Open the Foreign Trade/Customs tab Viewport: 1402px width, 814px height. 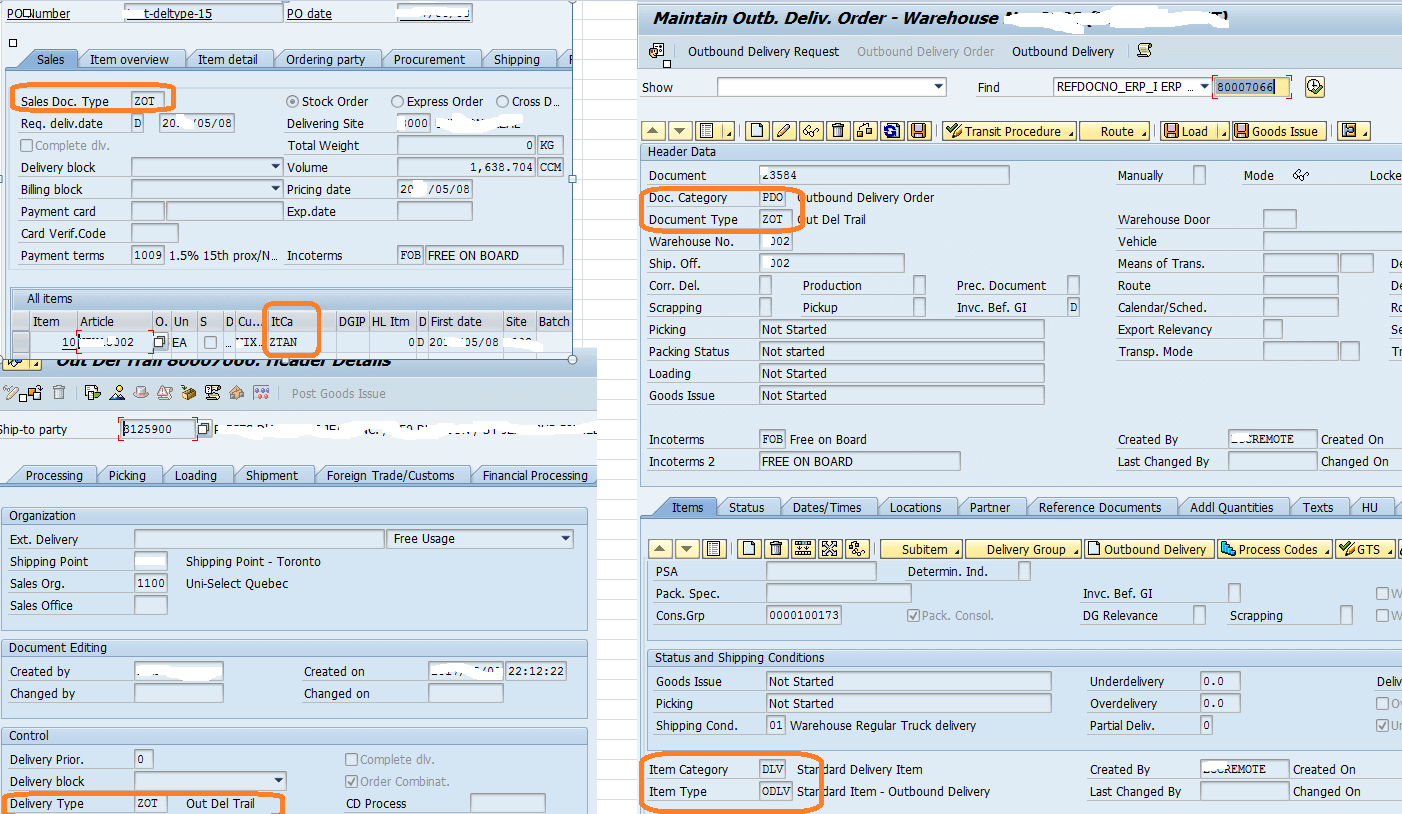click(x=391, y=475)
